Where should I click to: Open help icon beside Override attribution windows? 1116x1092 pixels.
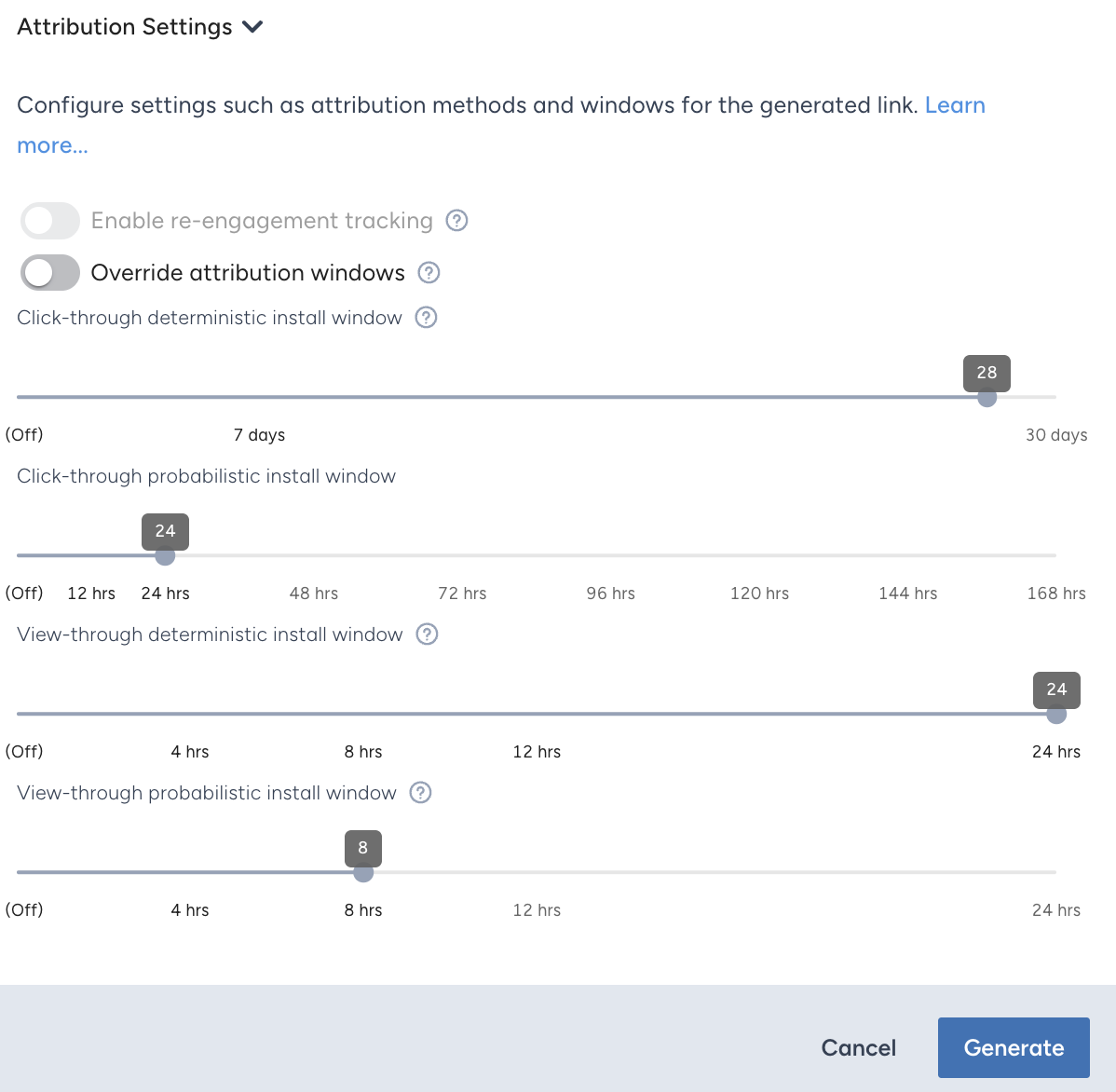(429, 273)
